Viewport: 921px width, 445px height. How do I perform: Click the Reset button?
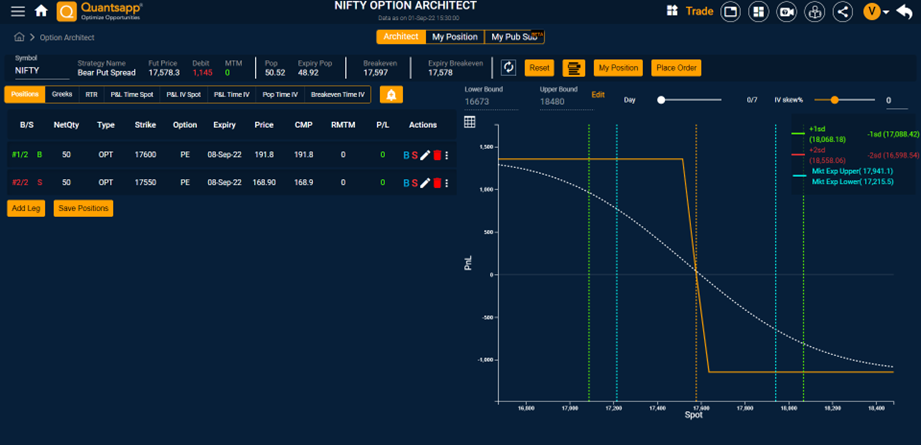click(x=539, y=68)
